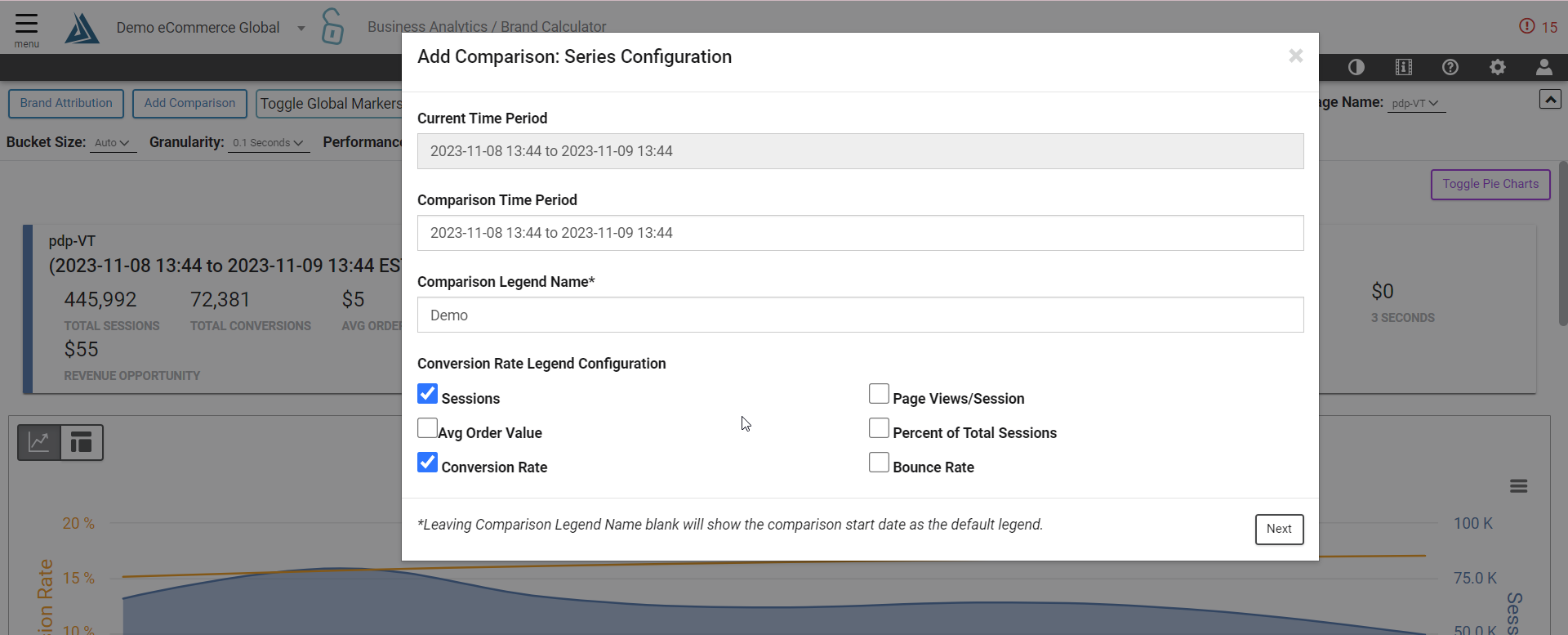Click the open padlock icon
The image size is (1568, 635).
332,26
